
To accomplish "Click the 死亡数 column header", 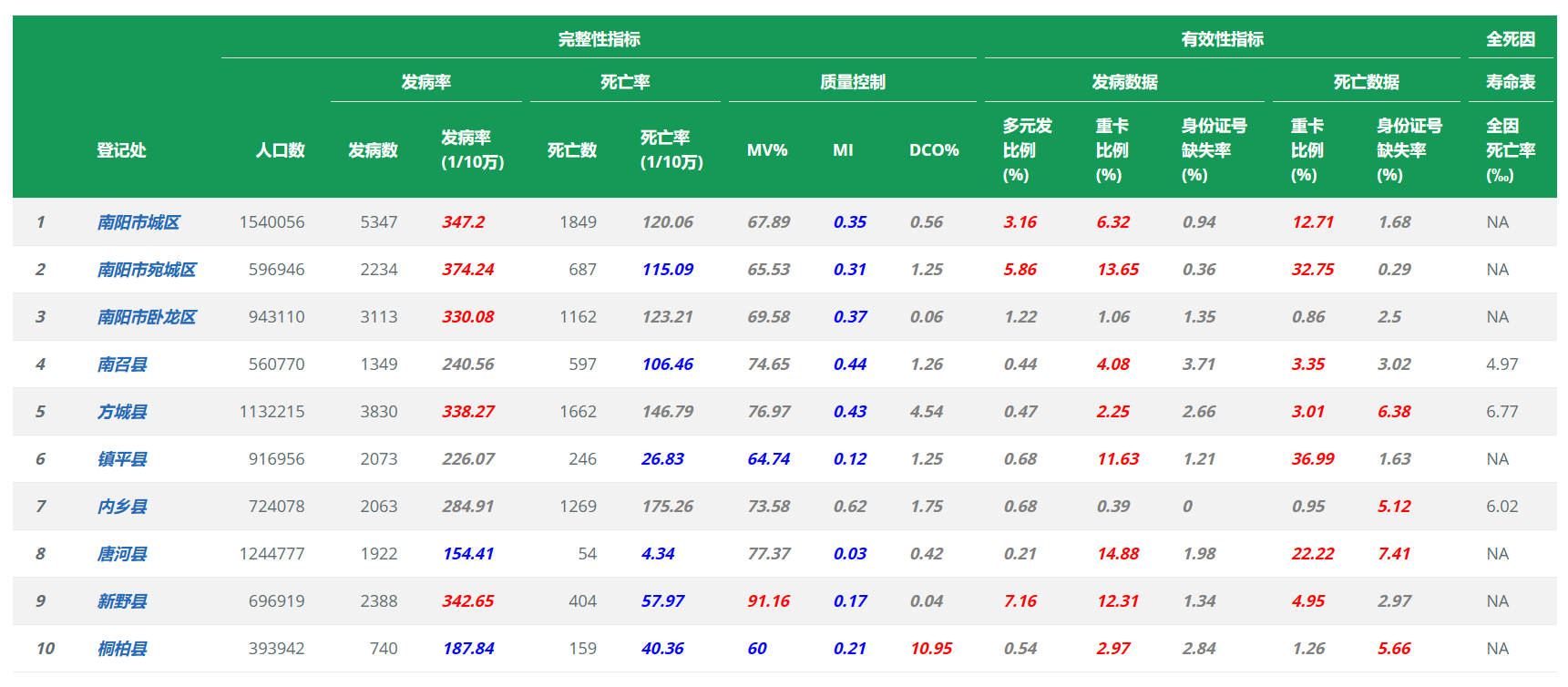I will [572, 150].
